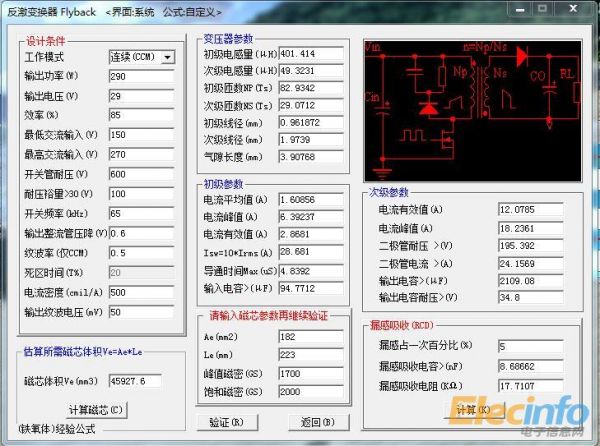Click the Le(mm) input field
This screenshot has width=600, height=446.
click(311, 355)
